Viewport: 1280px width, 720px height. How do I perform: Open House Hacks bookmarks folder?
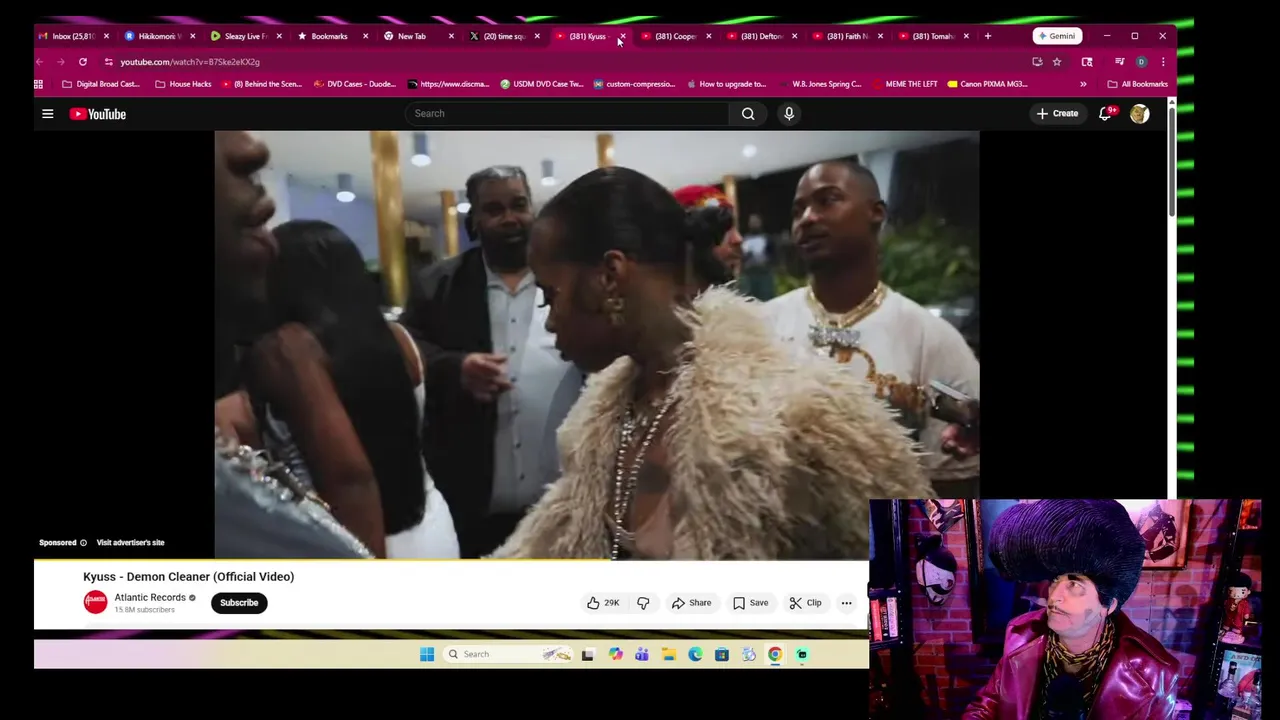(x=183, y=84)
